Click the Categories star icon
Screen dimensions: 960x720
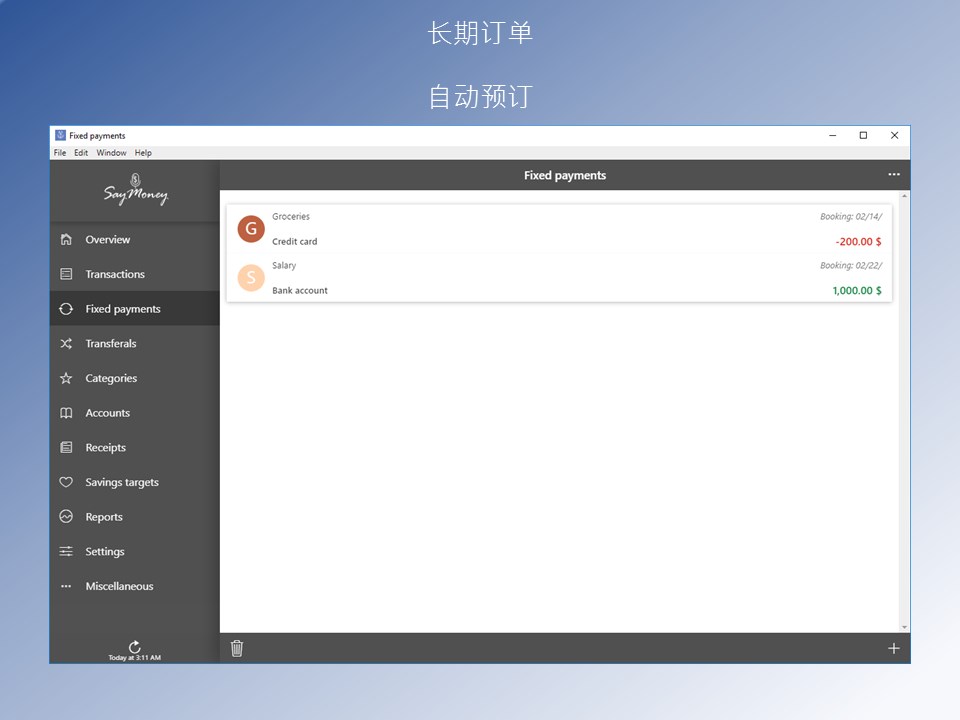pyautogui.click(x=66, y=378)
